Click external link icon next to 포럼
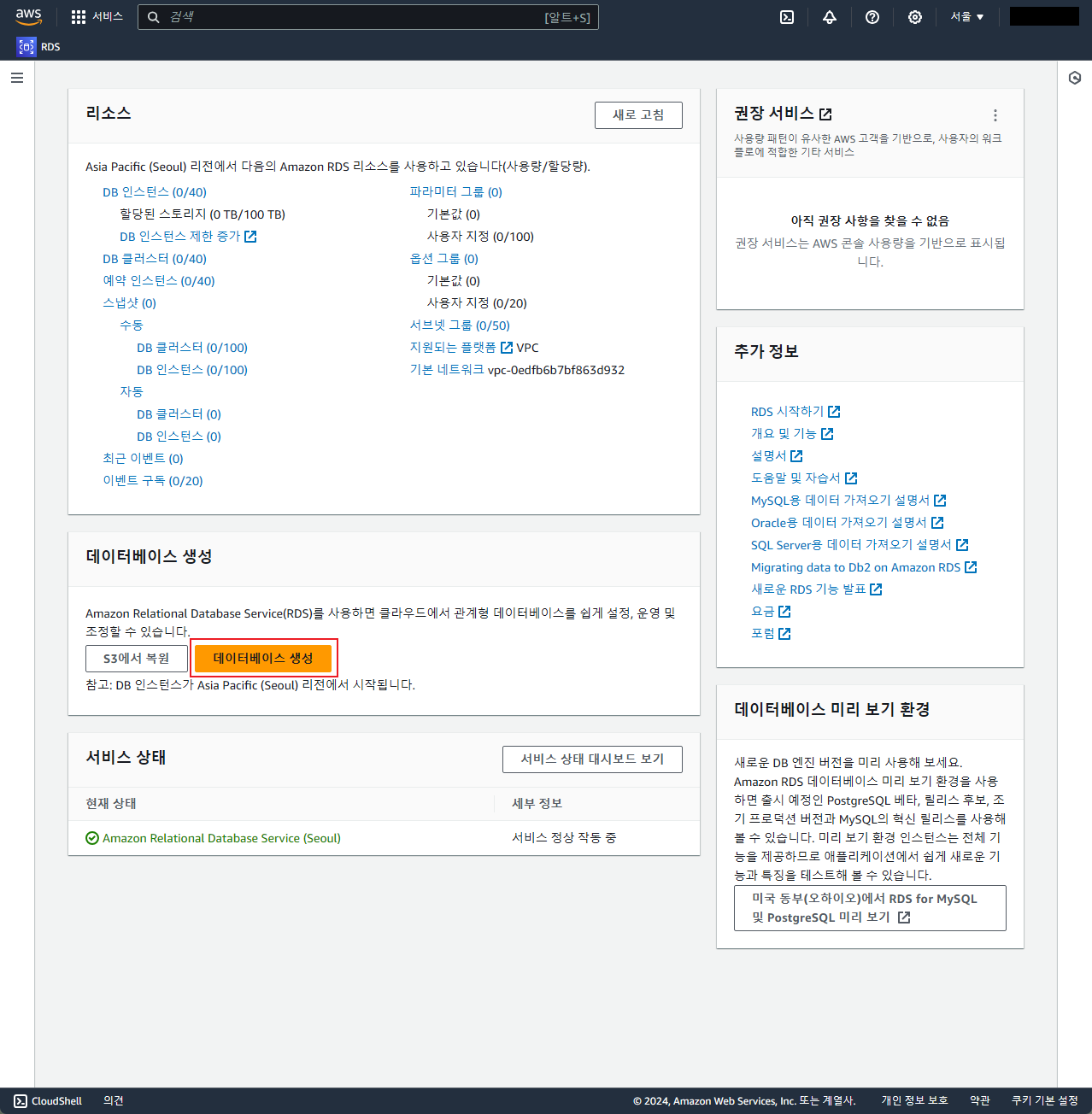Screen dimensions: 1092x1114 click(x=784, y=634)
